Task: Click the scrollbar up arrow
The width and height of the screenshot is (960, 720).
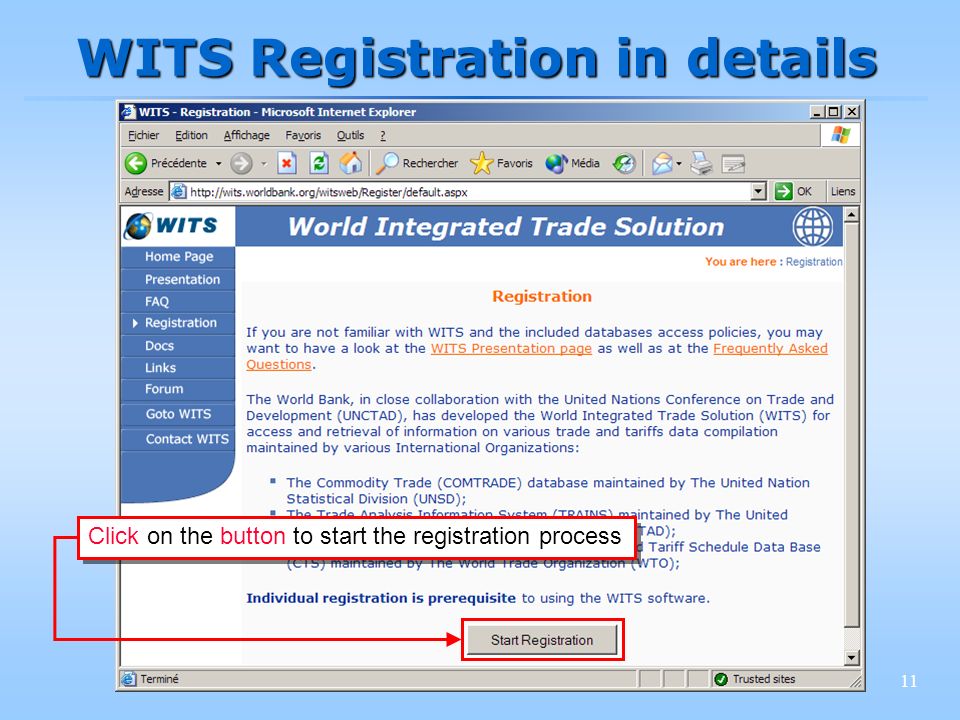Action: pyautogui.click(x=851, y=215)
